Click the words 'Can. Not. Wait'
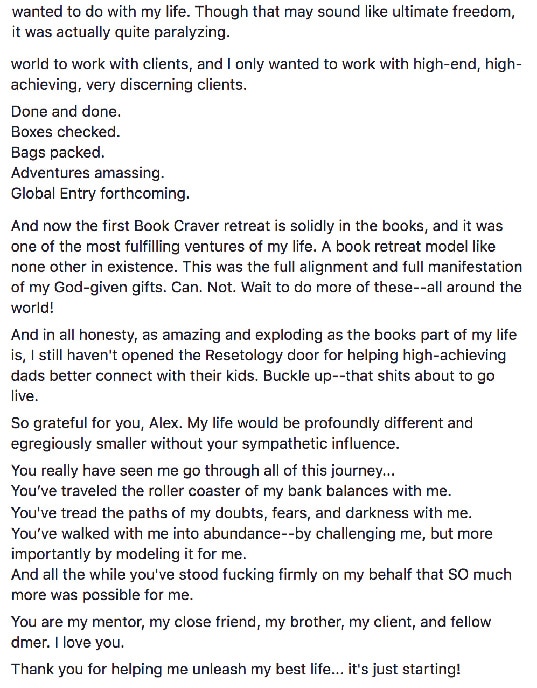The height and width of the screenshot is (688, 537). click(218, 287)
